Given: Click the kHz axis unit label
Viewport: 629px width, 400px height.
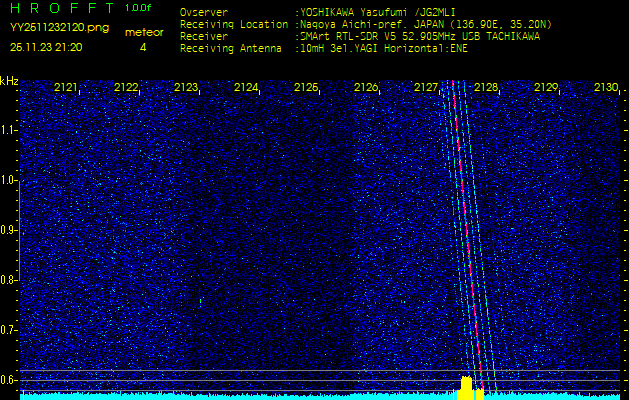Looking at the screenshot, I should tap(9, 81).
